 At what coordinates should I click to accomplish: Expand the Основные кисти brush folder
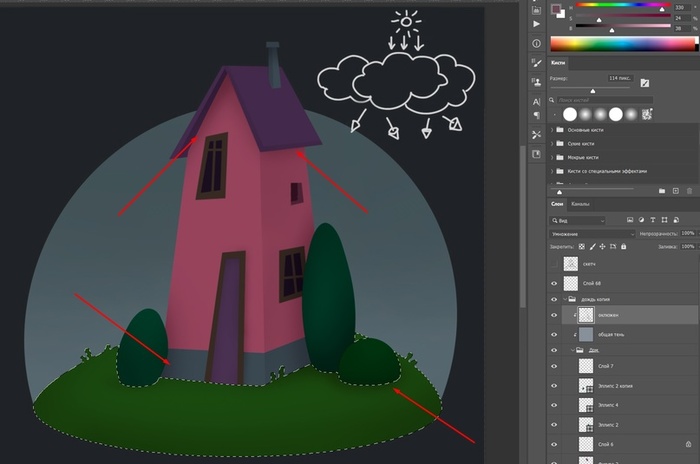tap(554, 130)
